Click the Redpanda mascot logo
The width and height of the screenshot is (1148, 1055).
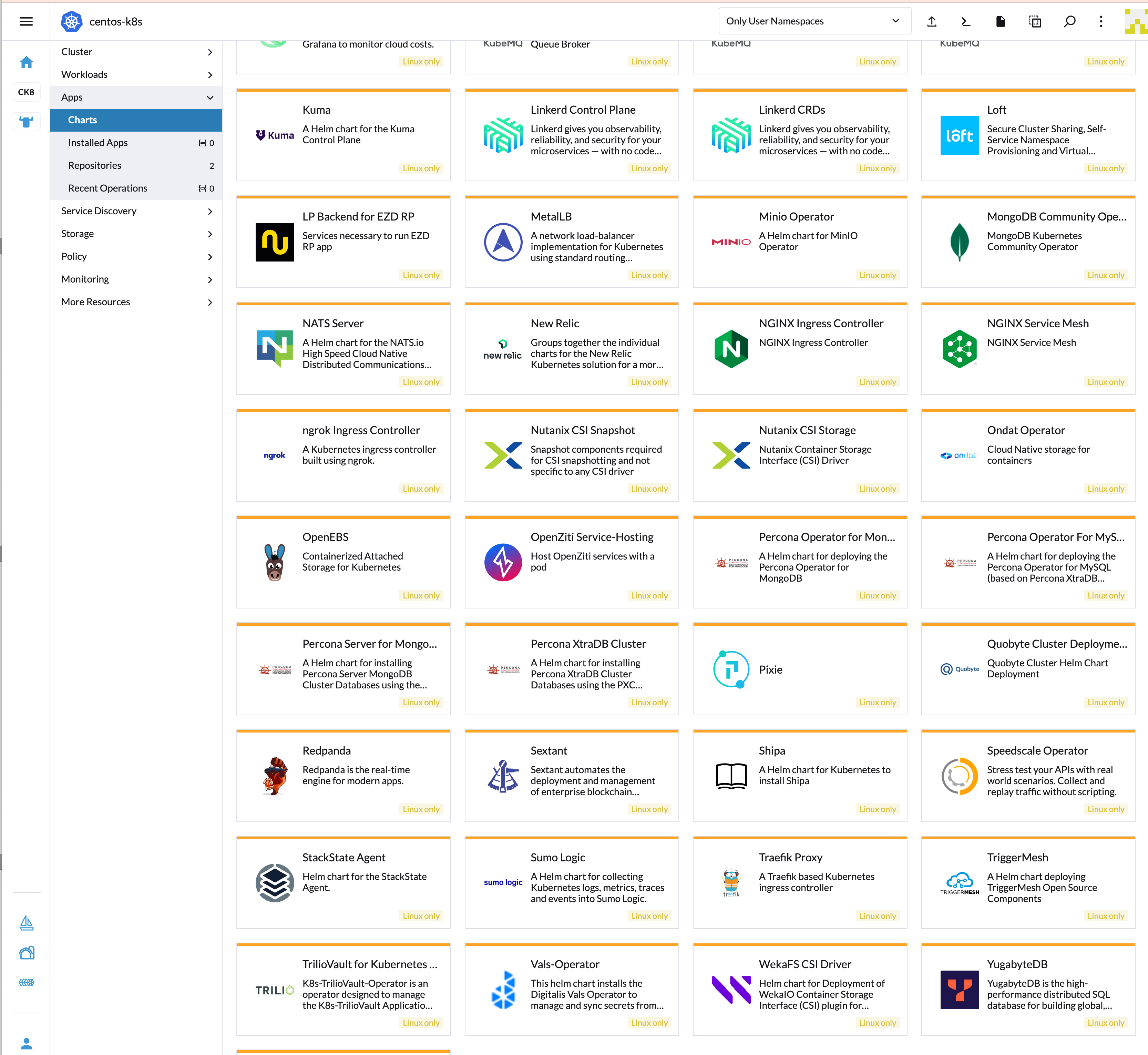pos(275,776)
